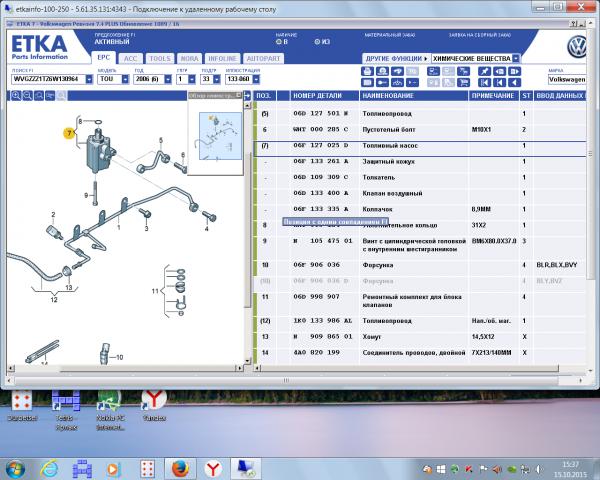The width and height of the screenshot is (600, 480).
Task: Click the blue icon right of print icon
Action: point(382,71)
